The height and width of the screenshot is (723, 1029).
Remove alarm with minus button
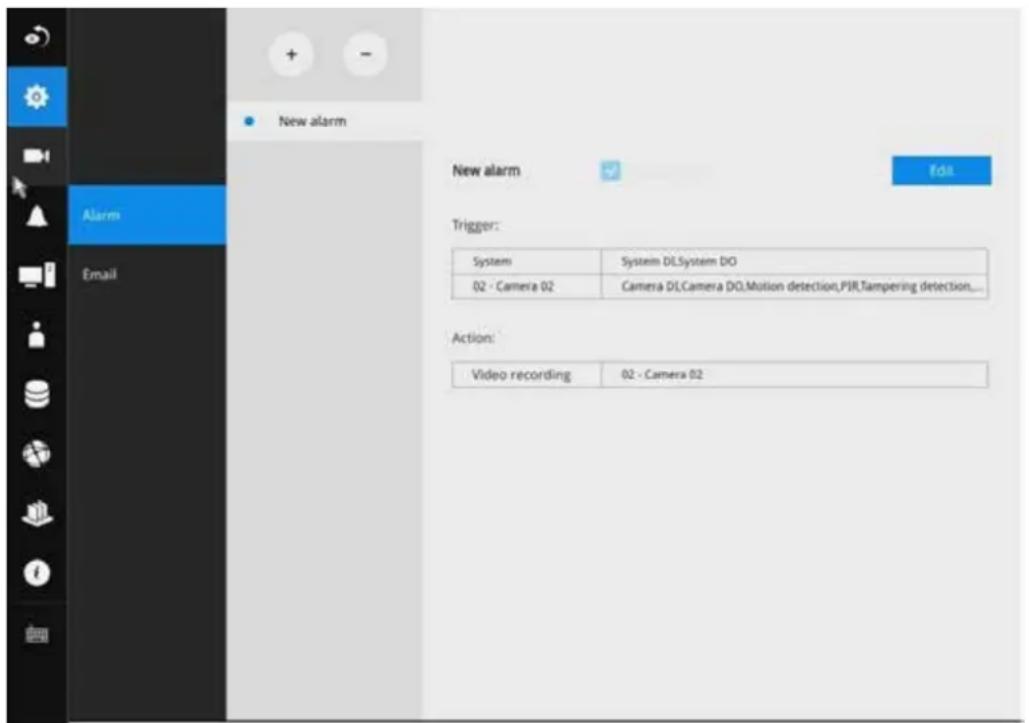[x=366, y=54]
